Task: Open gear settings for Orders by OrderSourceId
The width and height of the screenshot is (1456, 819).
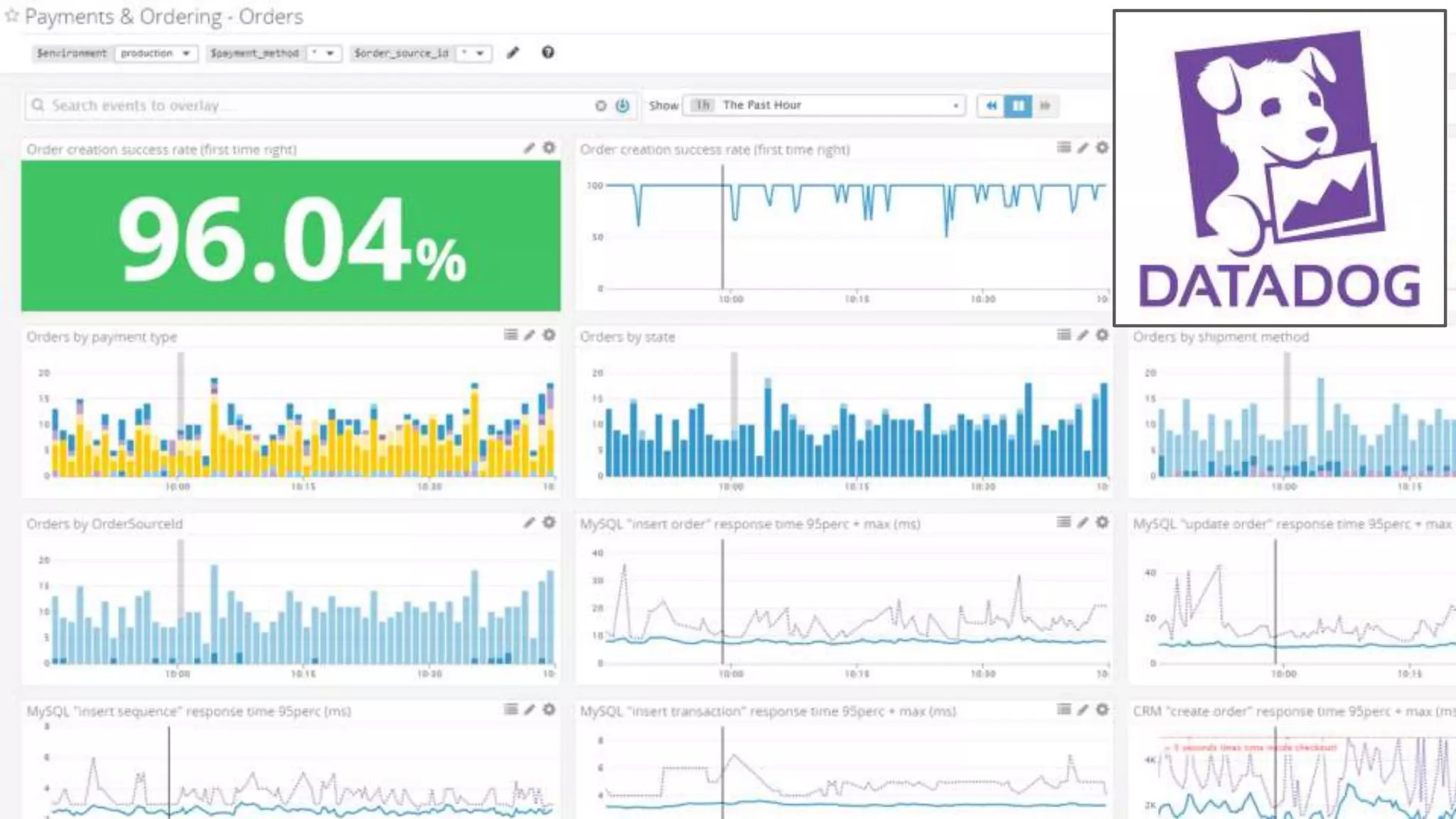Action: (x=549, y=523)
